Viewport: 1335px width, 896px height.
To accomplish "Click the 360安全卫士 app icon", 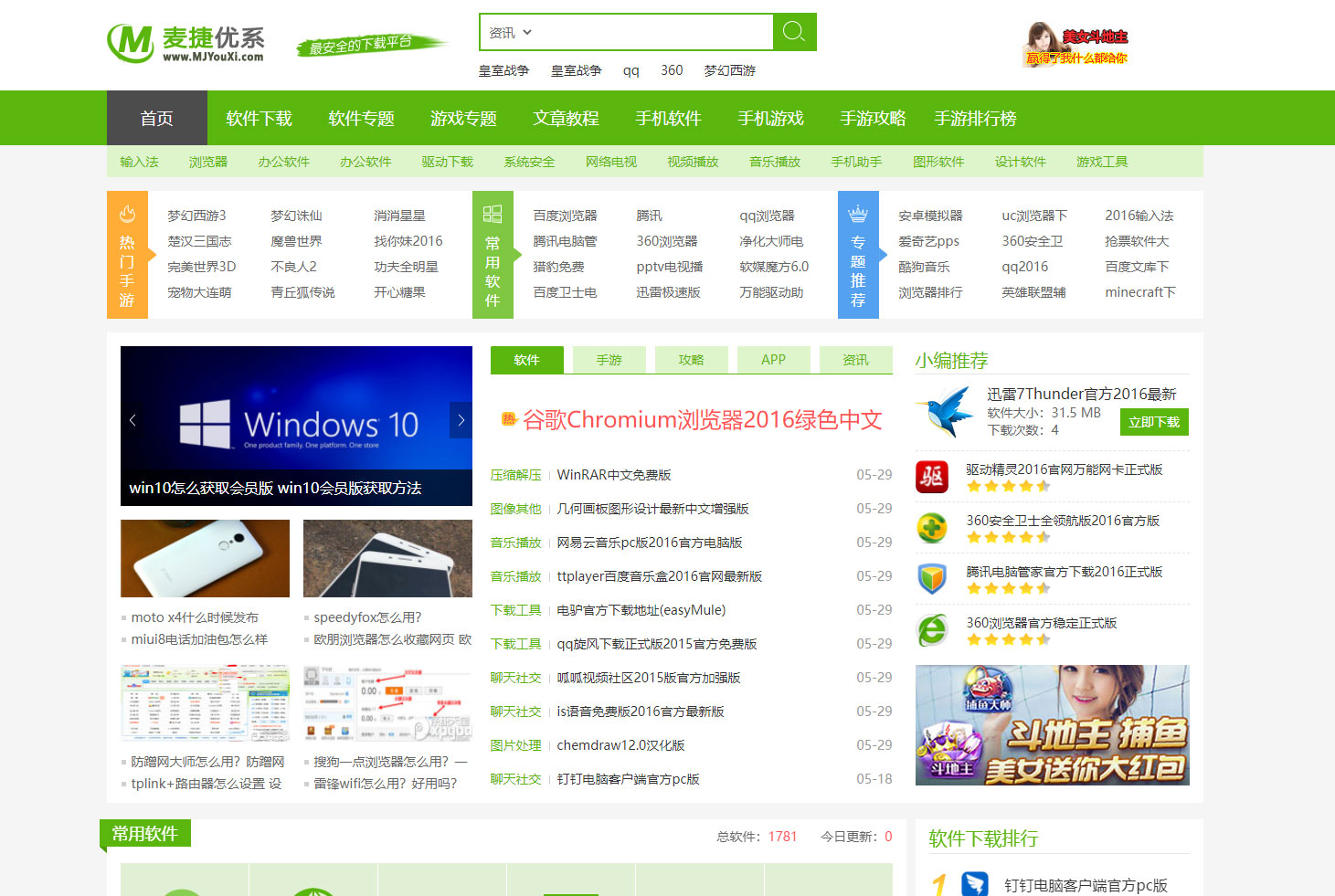I will click(x=932, y=528).
